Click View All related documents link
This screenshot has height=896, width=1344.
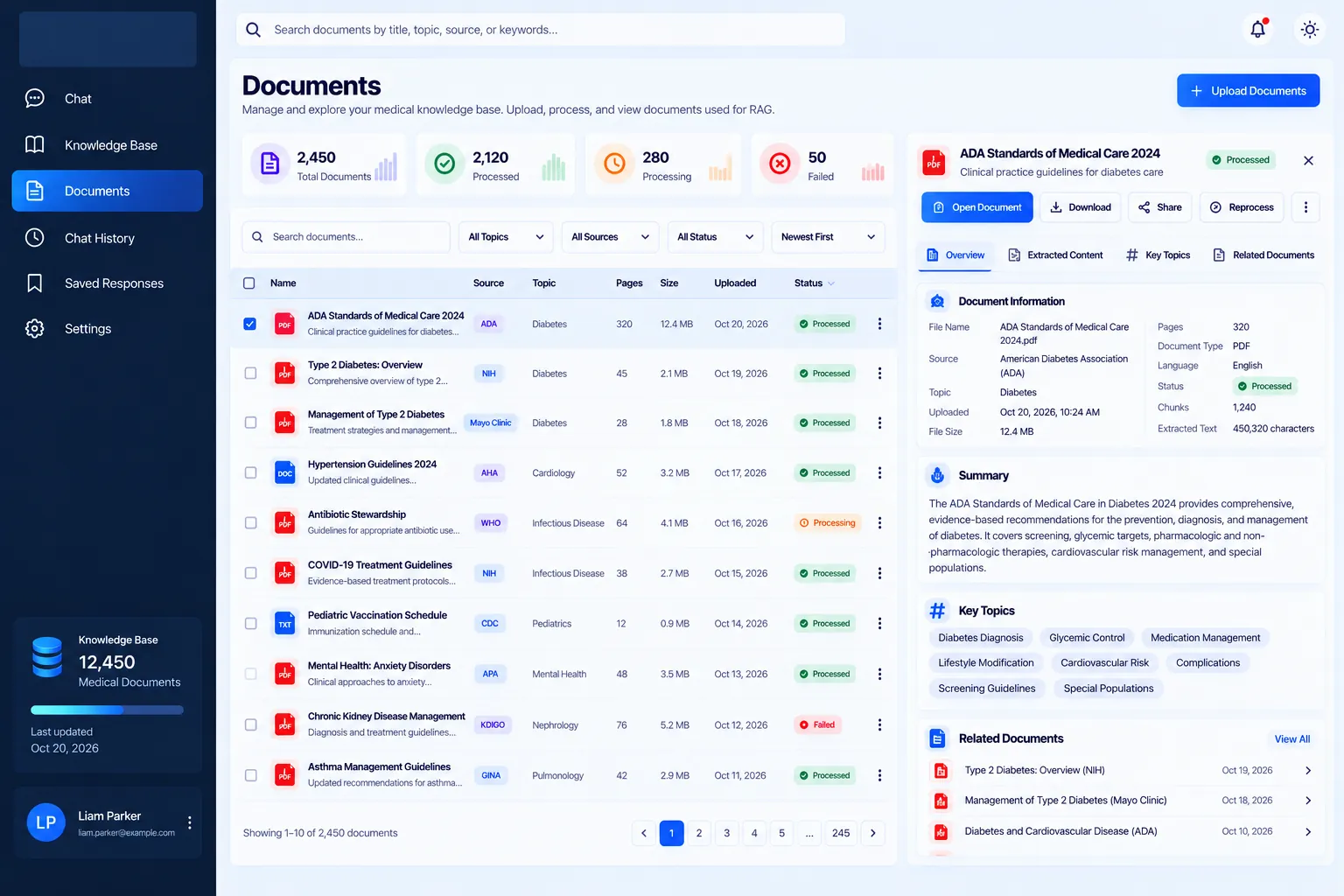tap(1291, 739)
